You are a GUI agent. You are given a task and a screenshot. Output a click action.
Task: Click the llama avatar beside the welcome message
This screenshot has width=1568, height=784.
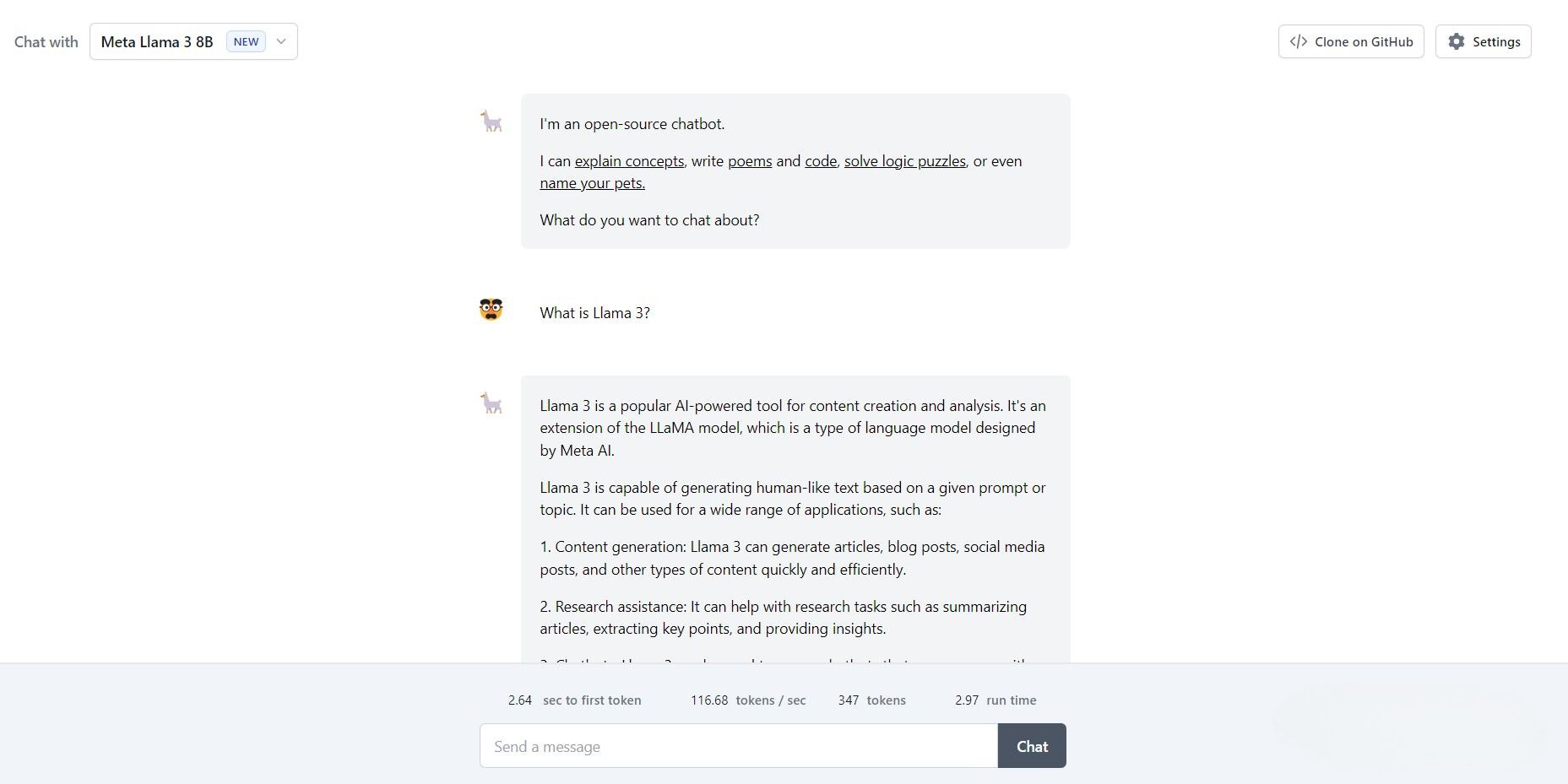point(491,122)
